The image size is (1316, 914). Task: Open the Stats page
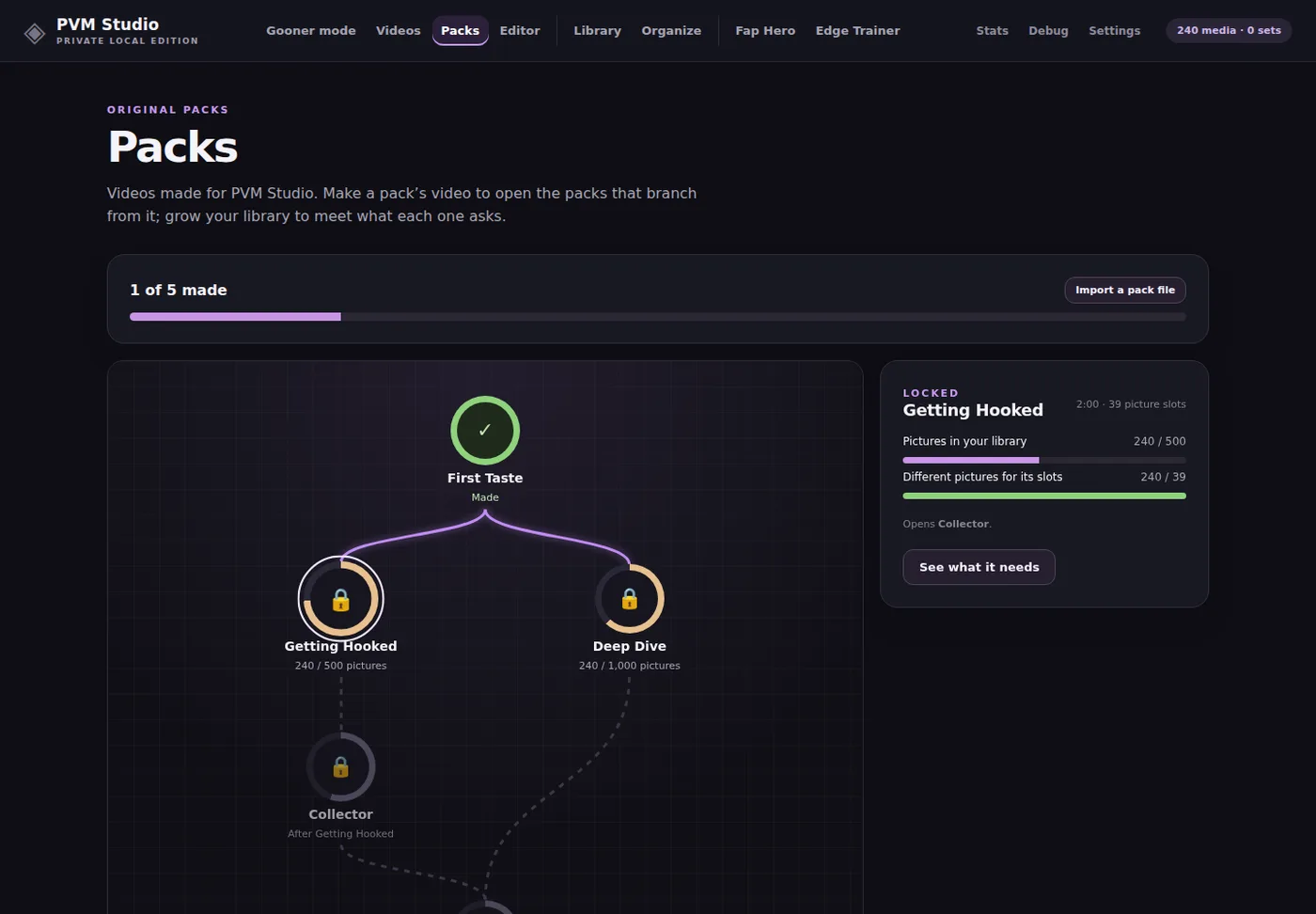(993, 31)
